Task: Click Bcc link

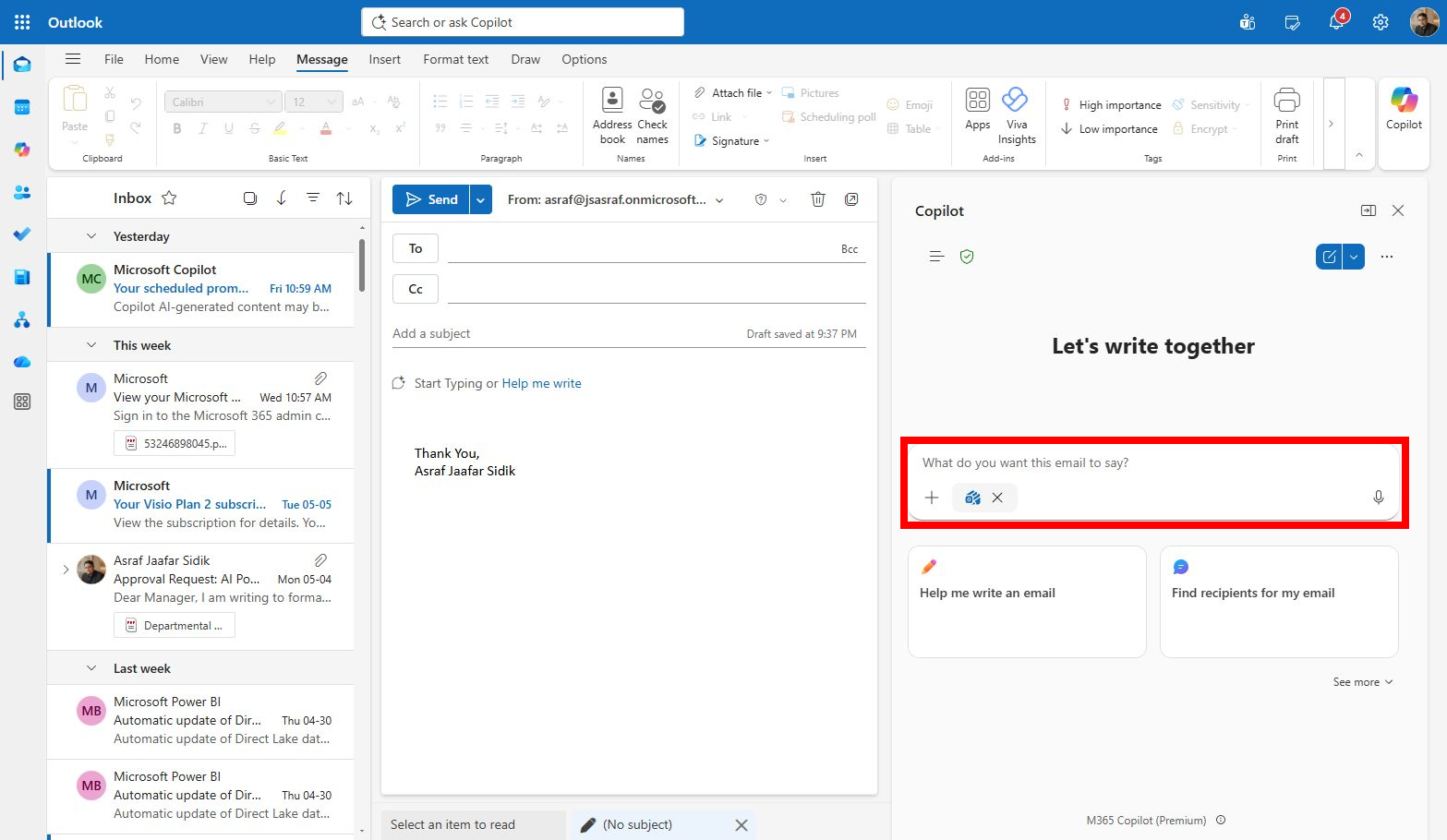Action: tap(850, 249)
